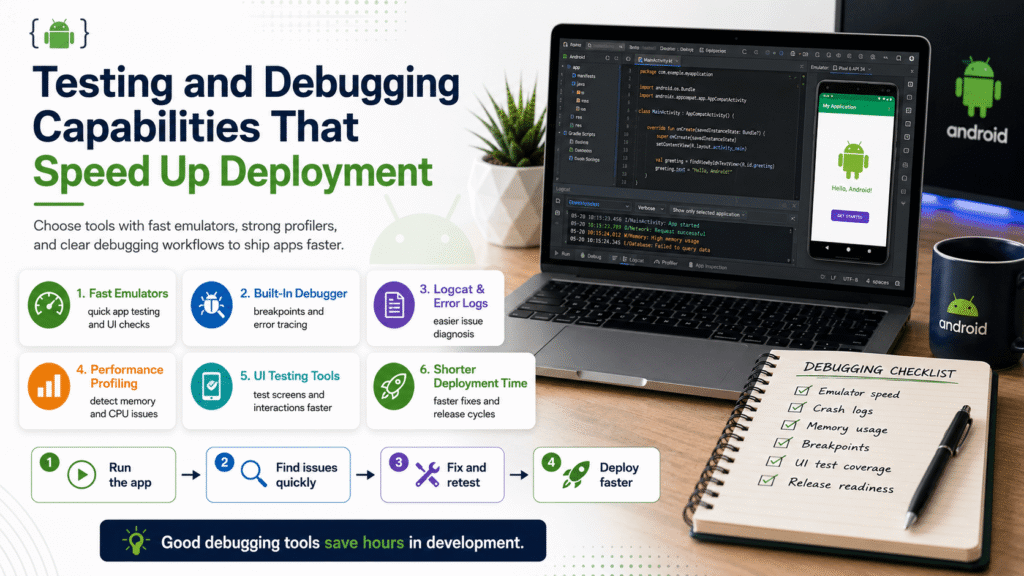This screenshot has width=1024, height=576.
Task: Click the Good debugging tools save hours banner
Action: pos(323,541)
